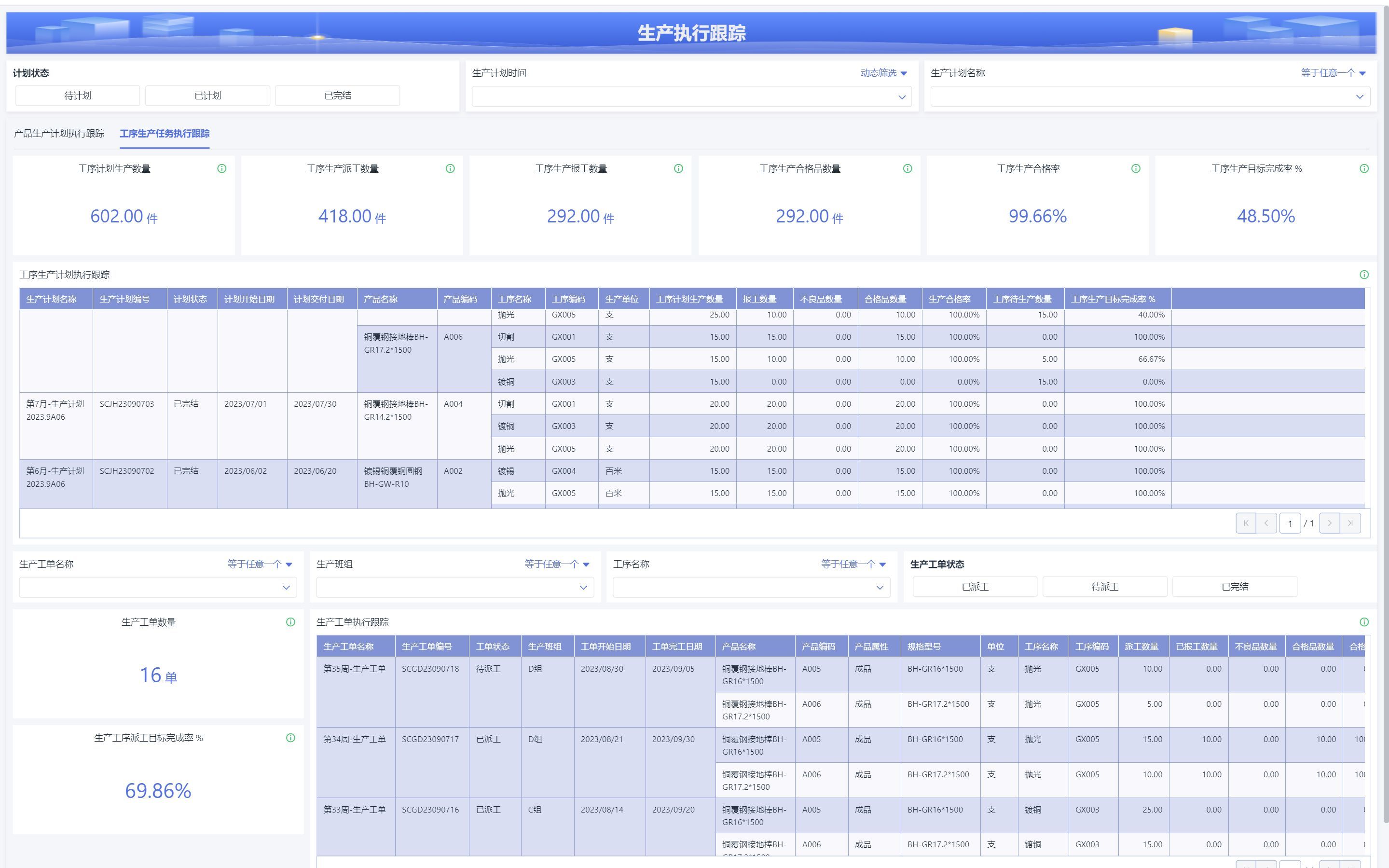Image resolution: width=1389 pixels, height=868 pixels.
Task: Open the 生产计划时间 dropdown field
Action: click(x=691, y=96)
